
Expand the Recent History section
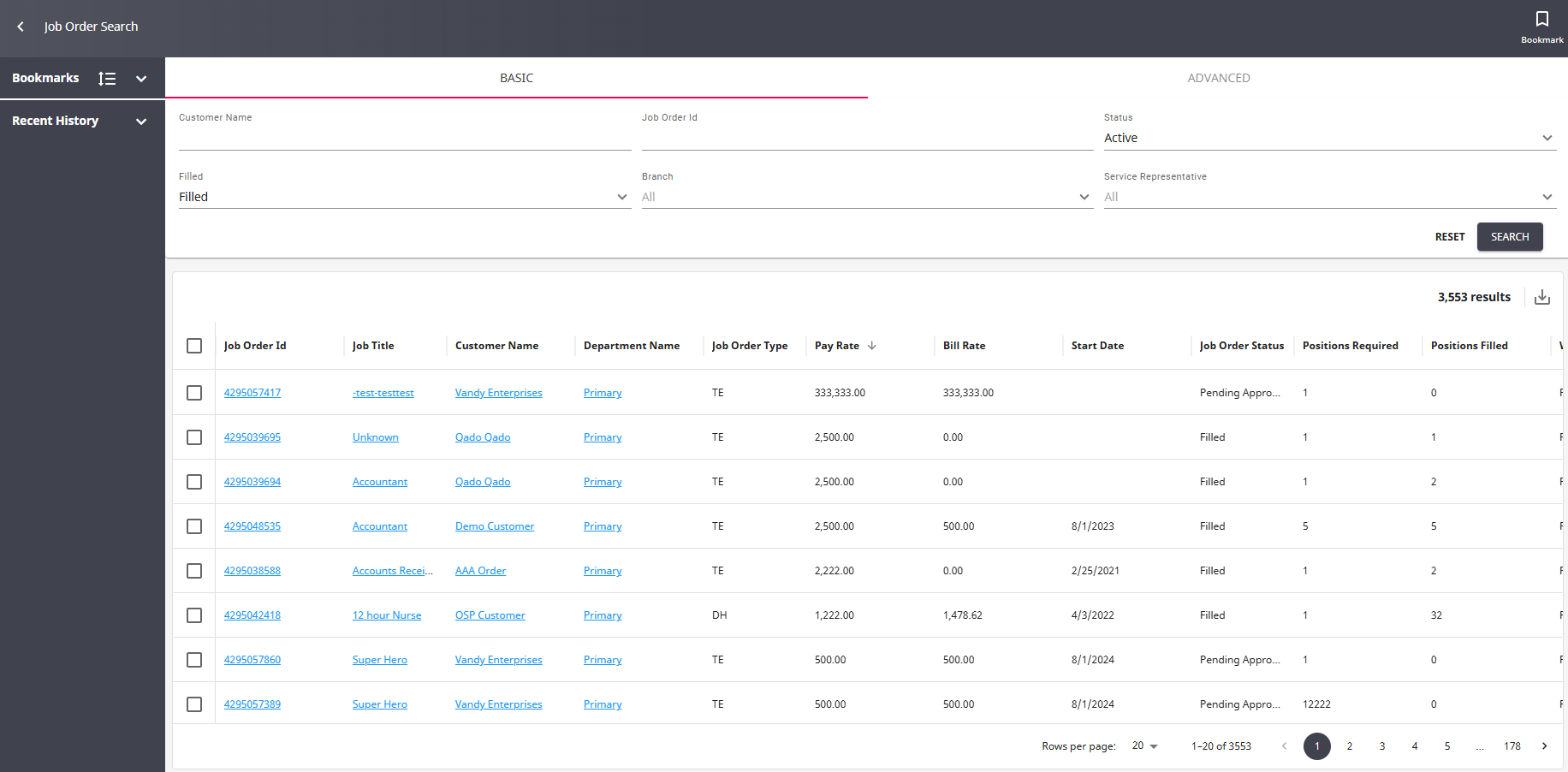(x=141, y=122)
